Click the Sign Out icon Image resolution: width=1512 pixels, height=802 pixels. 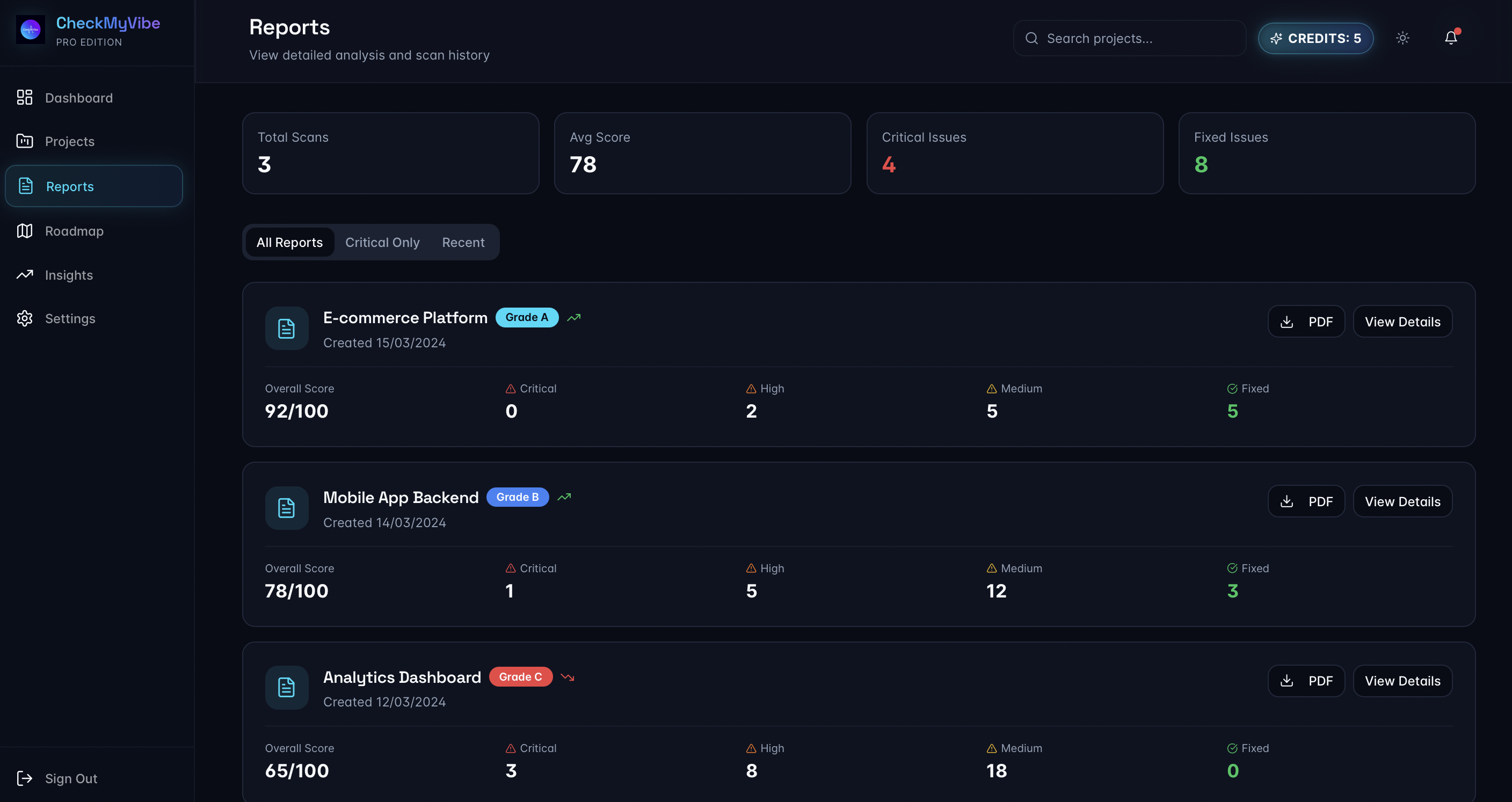tap(25, 778)
